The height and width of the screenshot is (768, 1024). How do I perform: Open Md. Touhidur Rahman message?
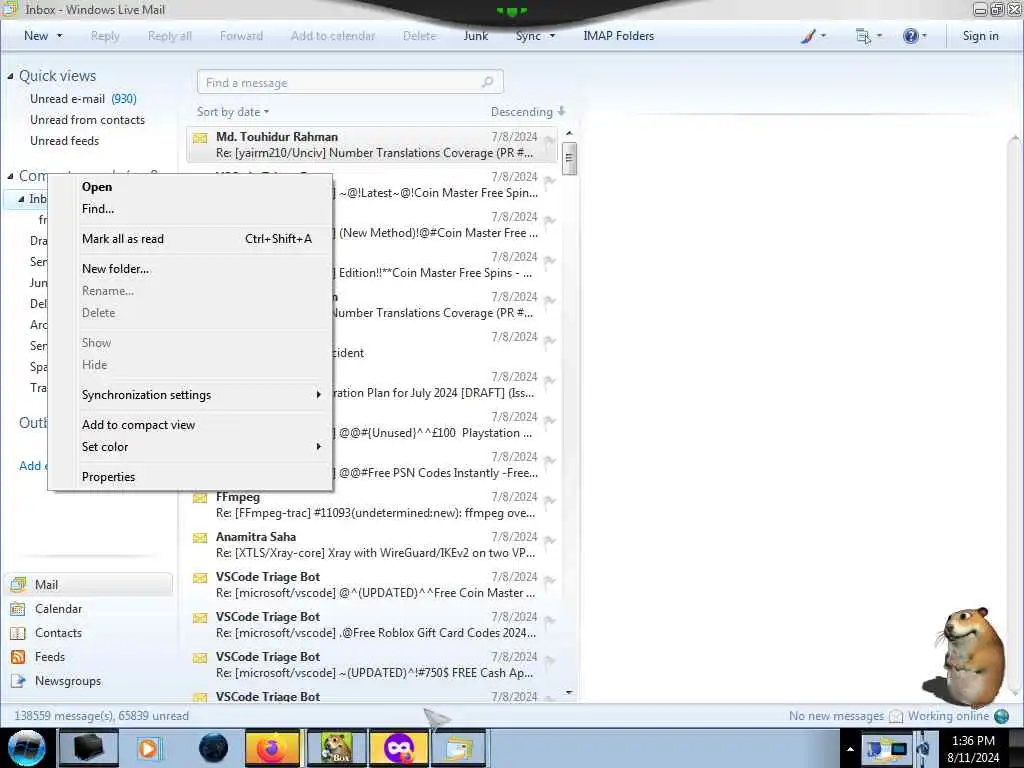372,145
